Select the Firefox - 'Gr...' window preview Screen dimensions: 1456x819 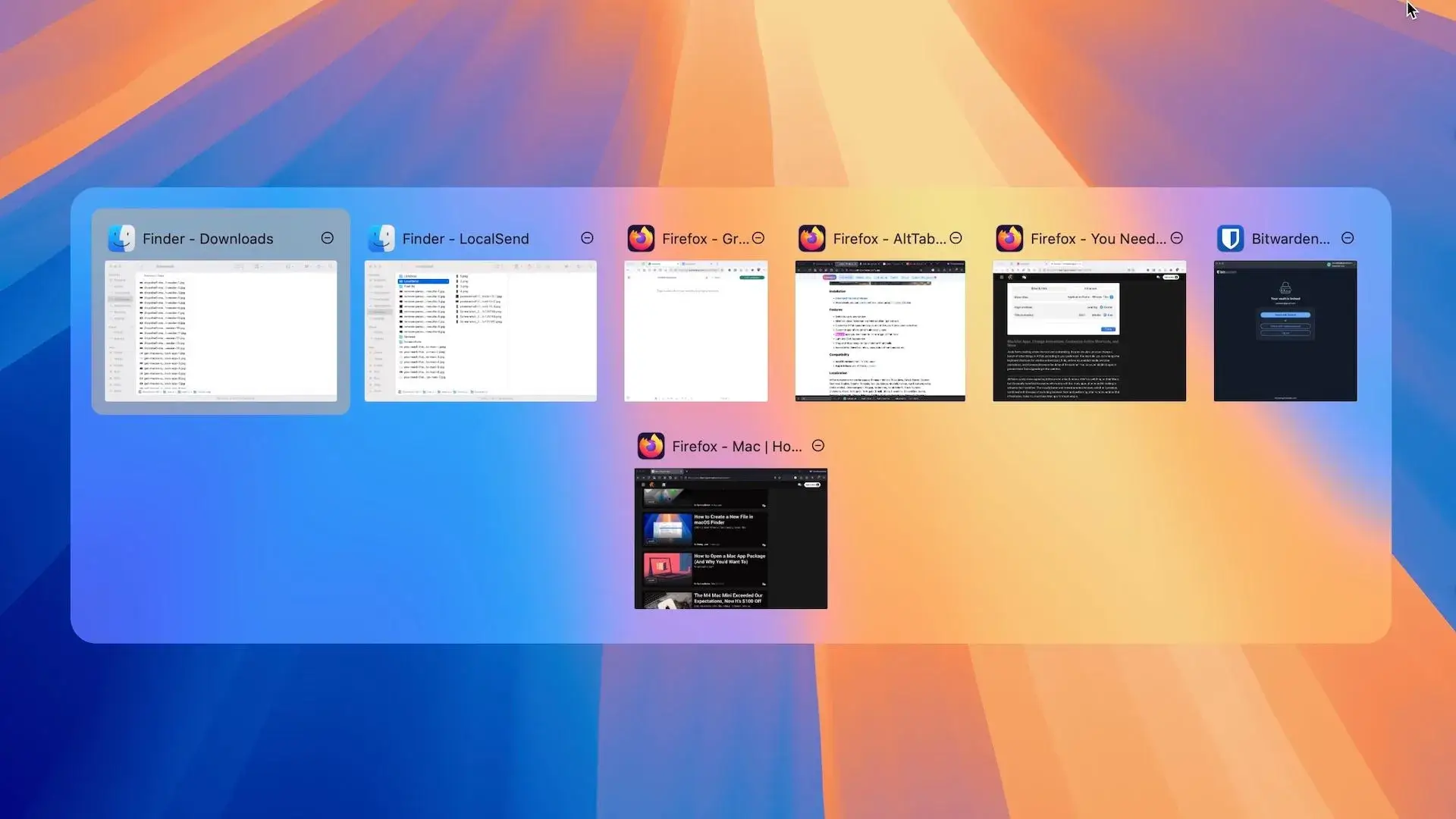[x=695, y=331]
